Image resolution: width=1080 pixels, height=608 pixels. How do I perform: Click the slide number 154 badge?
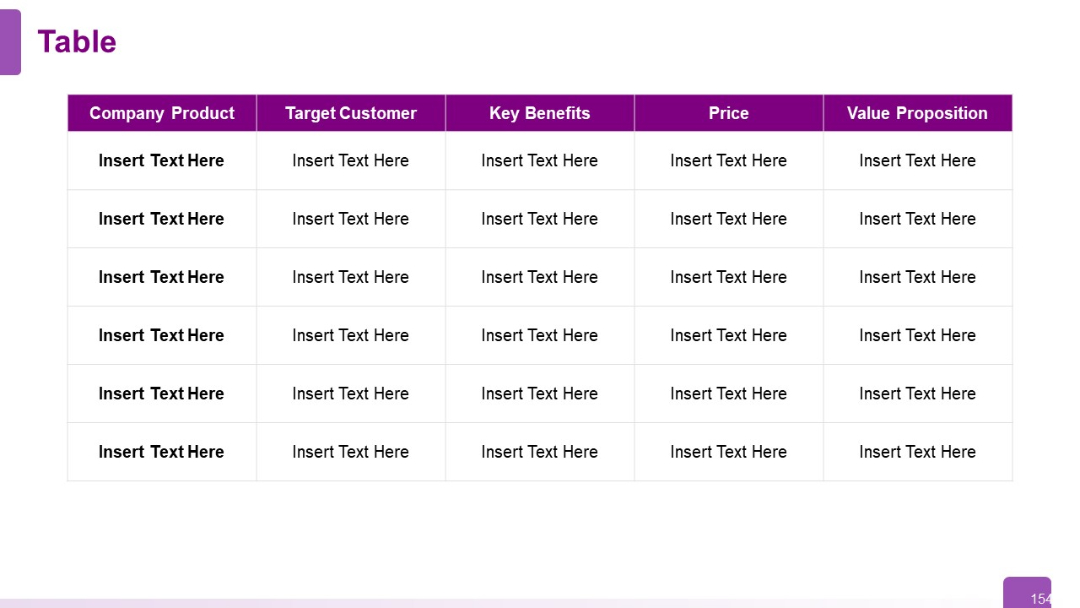click(x=1031, y=595)
